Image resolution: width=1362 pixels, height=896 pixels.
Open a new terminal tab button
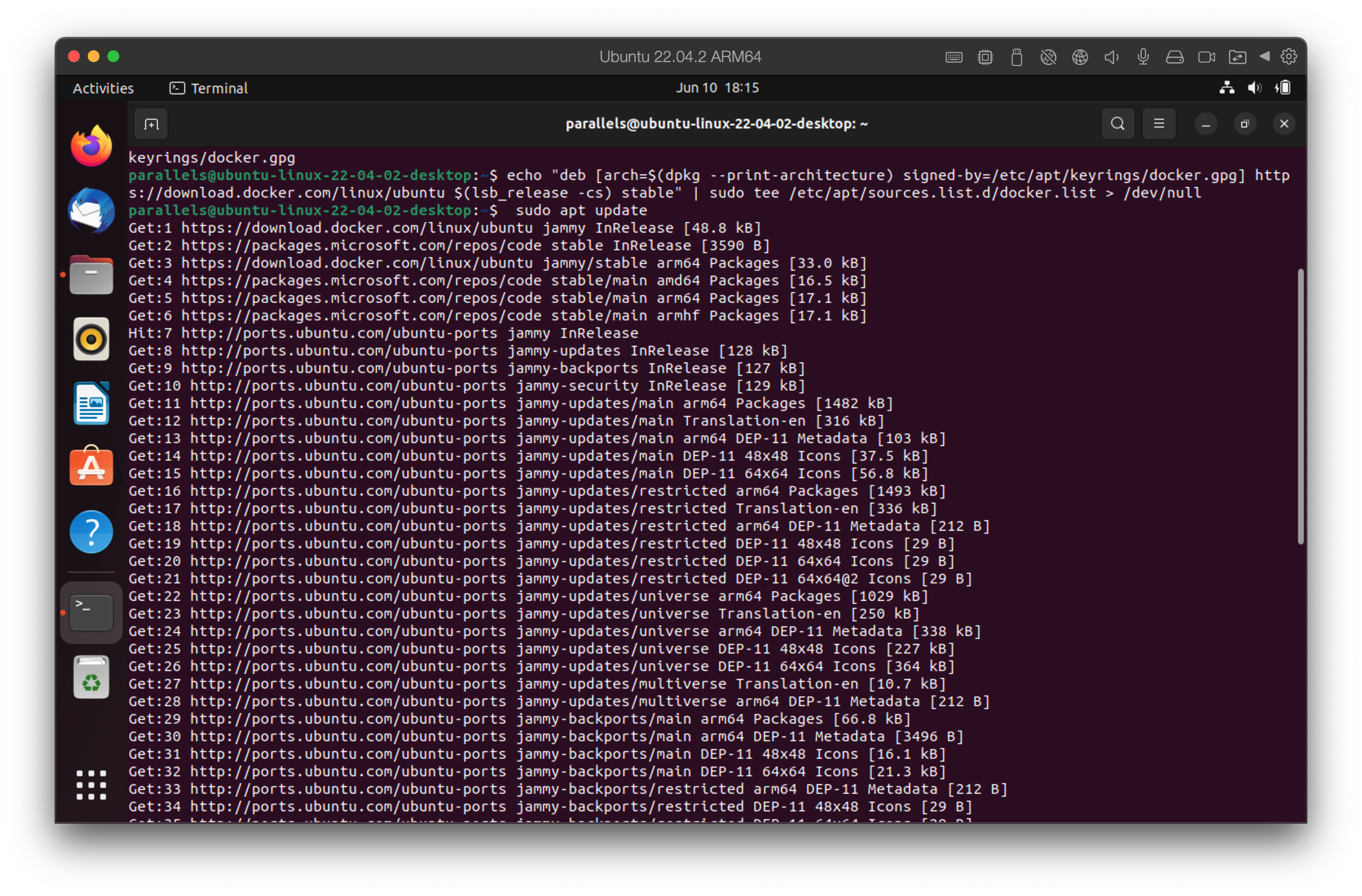point(151,124)
